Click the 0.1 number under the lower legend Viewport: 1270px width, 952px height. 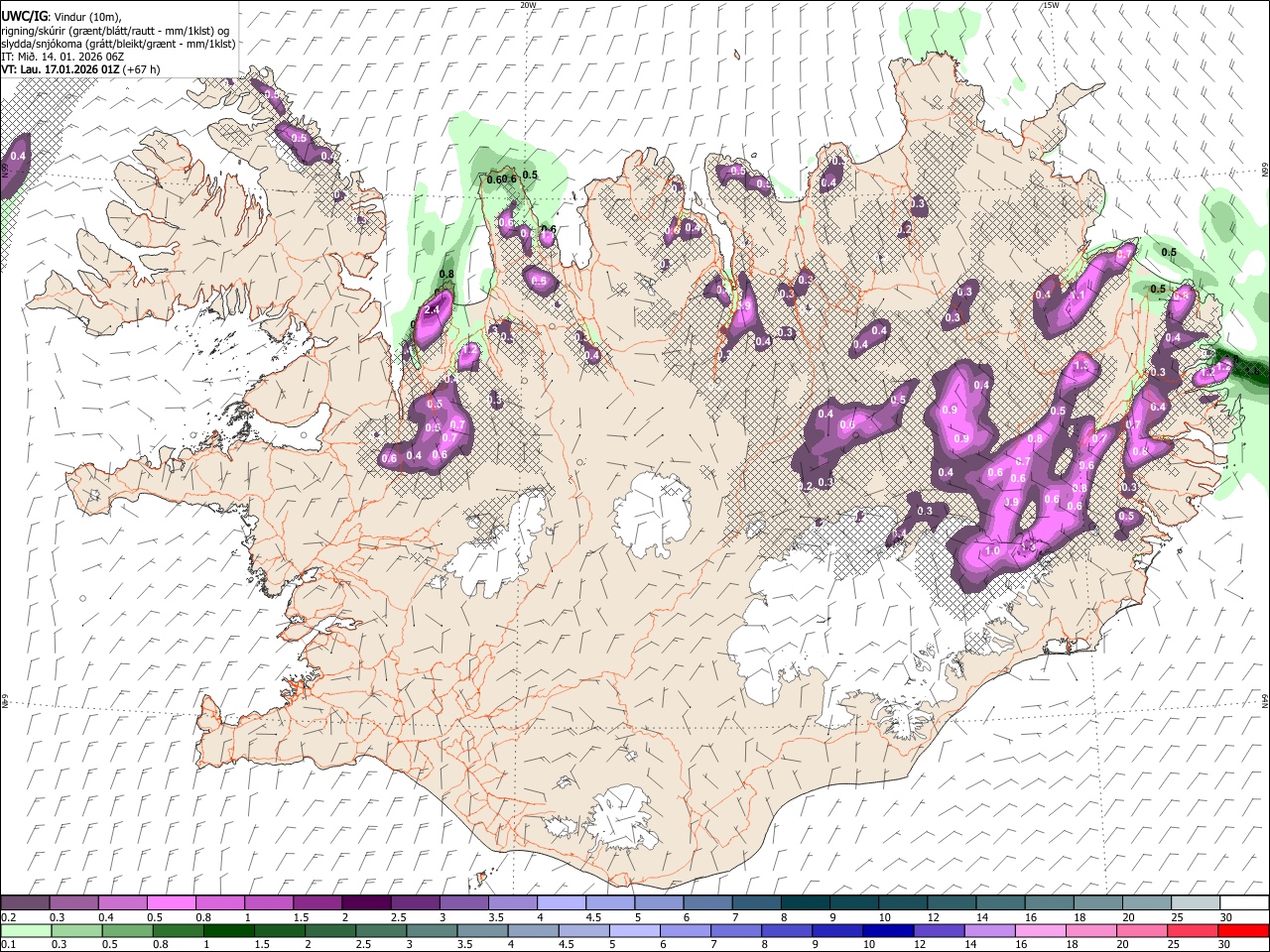pos(8,945)
